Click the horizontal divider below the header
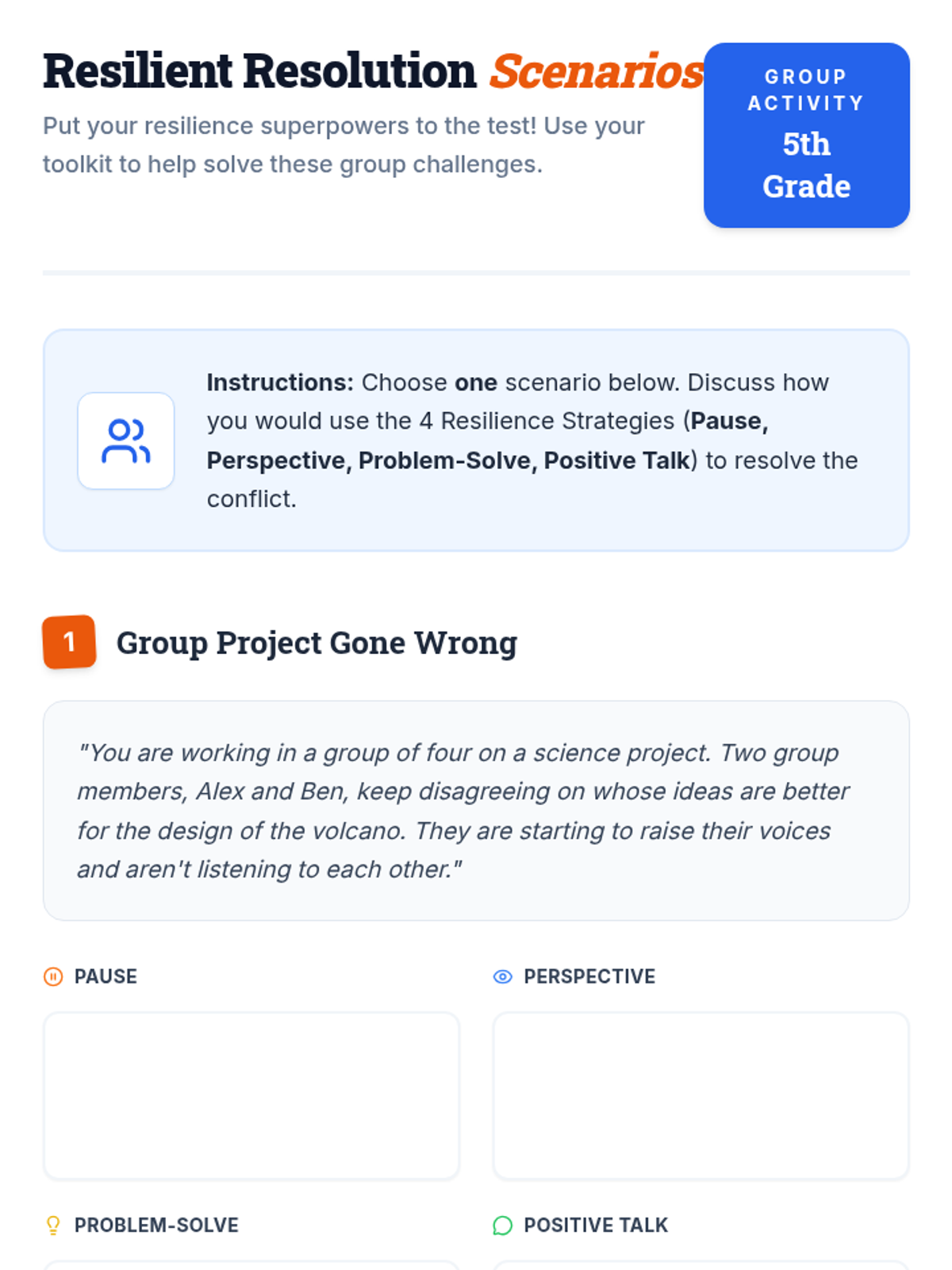This screenshot has width=952, height=1270. pos(476,273)
